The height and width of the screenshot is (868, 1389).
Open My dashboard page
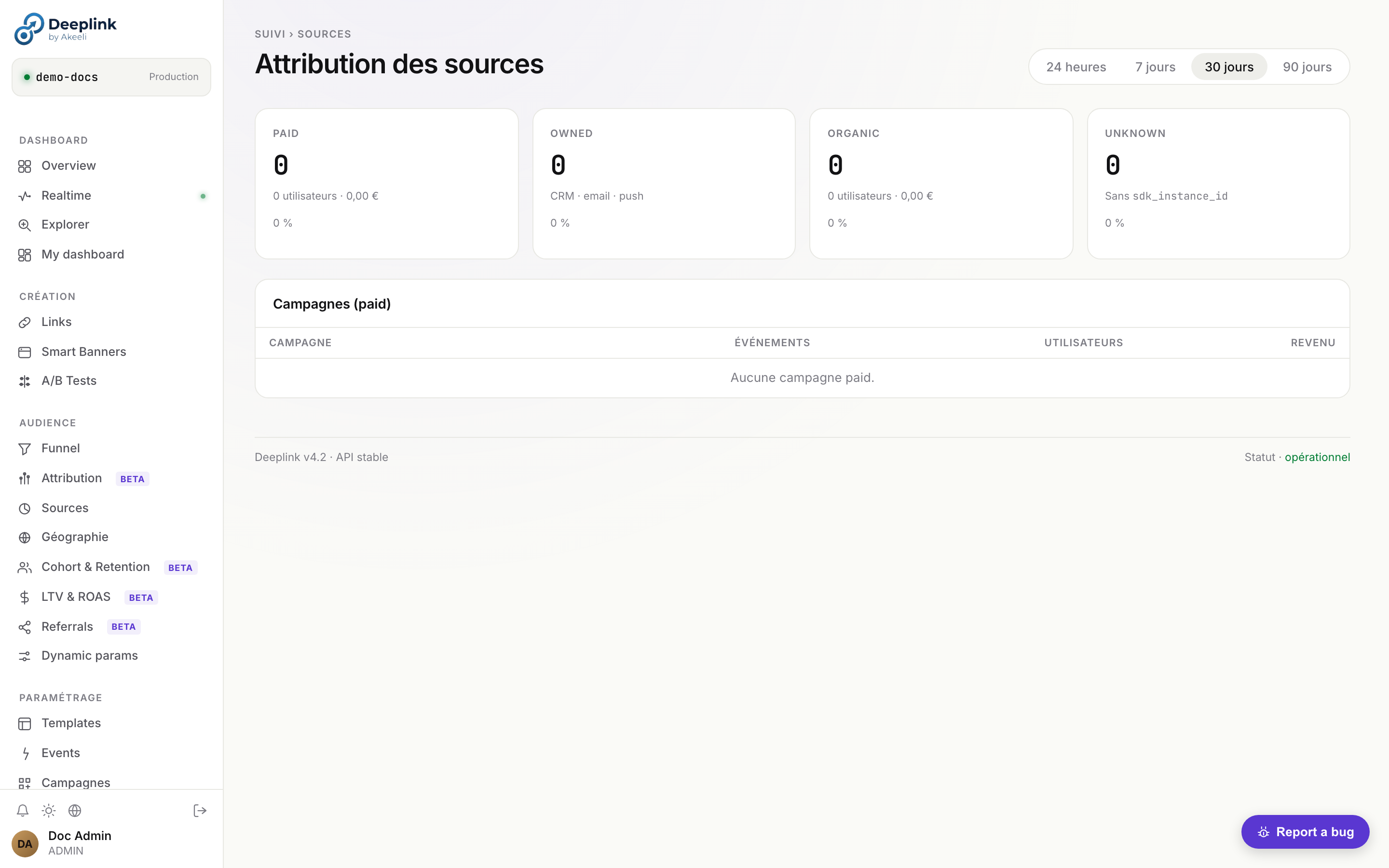[x=111, y=254]
